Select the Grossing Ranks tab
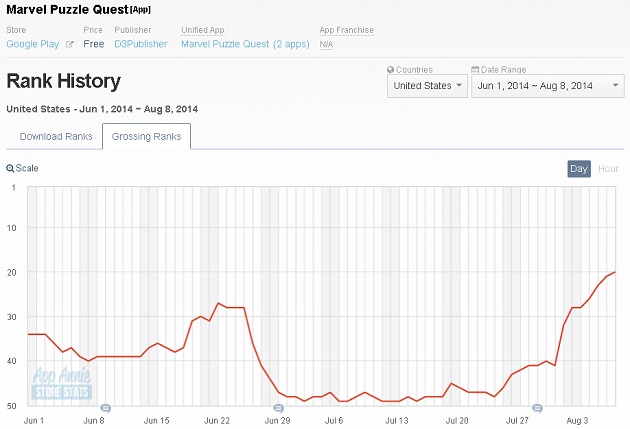 tap(146, 137)
